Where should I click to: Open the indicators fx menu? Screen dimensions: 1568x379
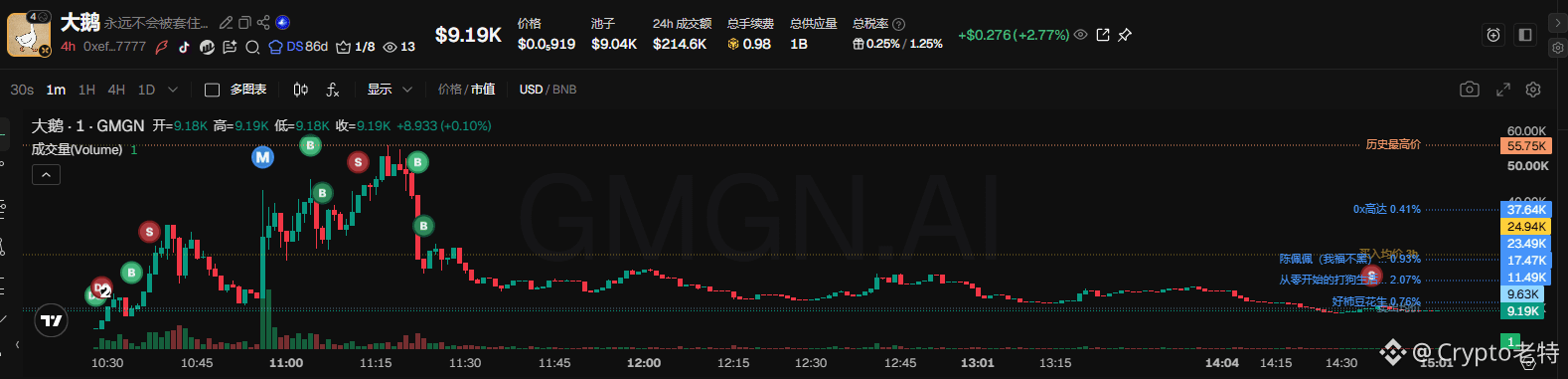point(333,90)
